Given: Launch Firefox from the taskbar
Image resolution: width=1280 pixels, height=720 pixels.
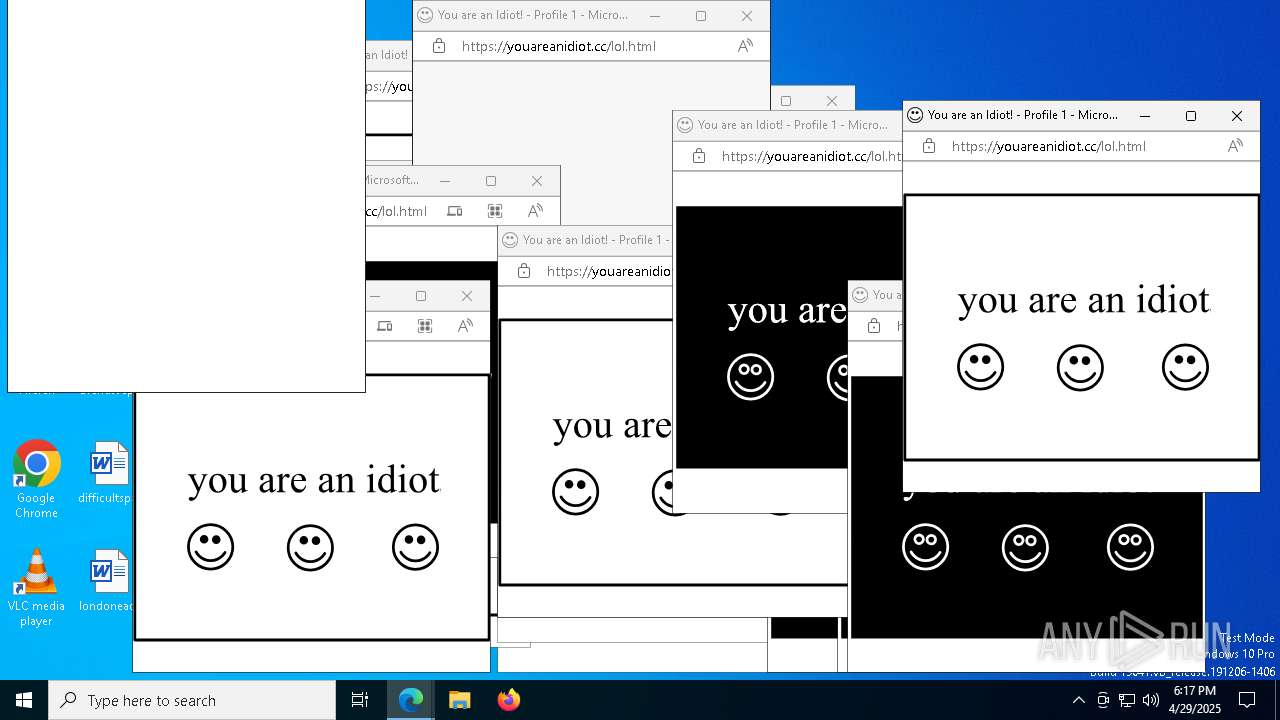Looking at the screenshot, I should pos(508,700).
